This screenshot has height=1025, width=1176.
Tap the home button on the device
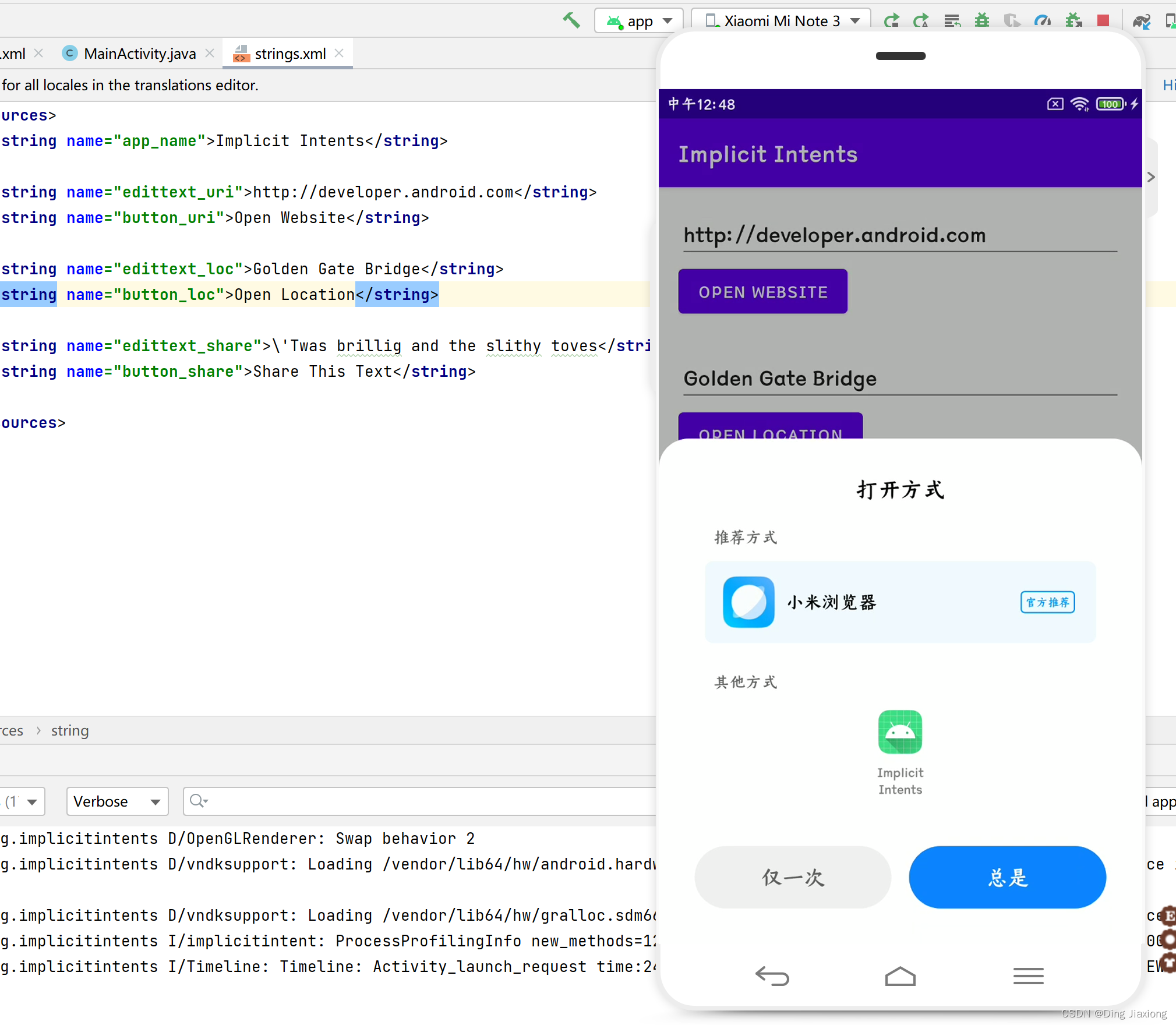pos(900,977)
